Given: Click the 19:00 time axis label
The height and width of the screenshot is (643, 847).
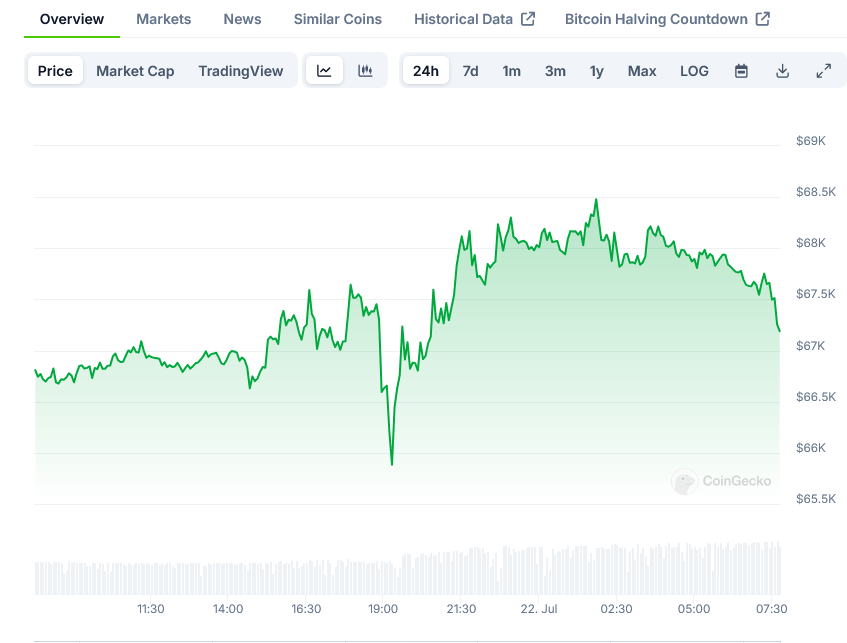Looking at the screenshot, I should tap(383, 609).
